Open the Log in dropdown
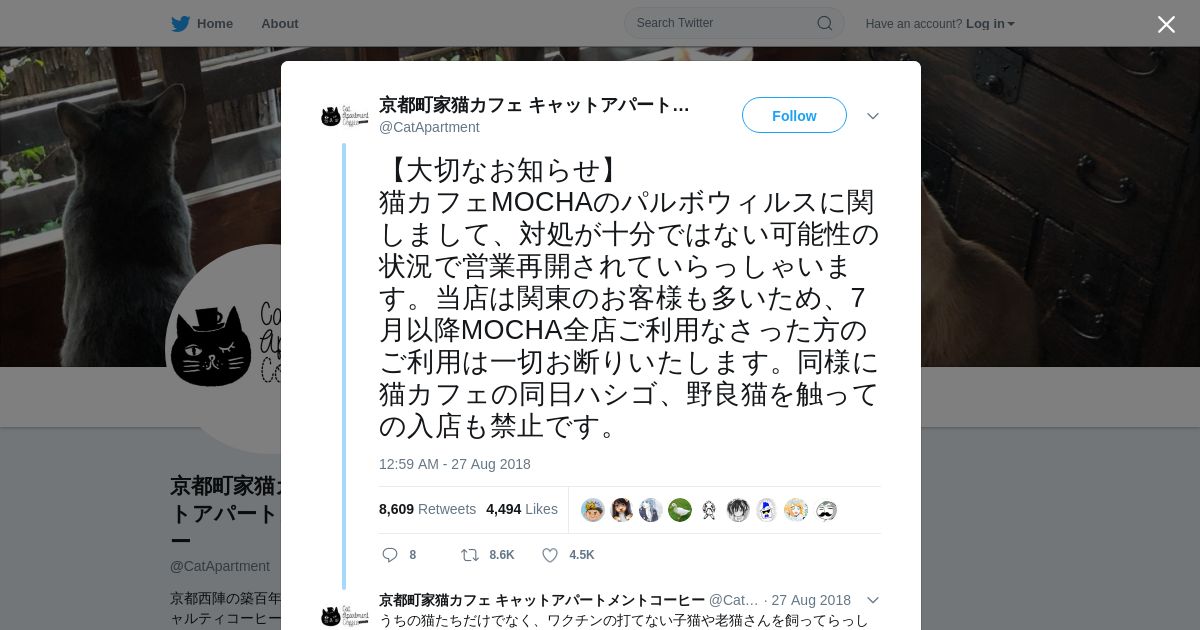Image resolution: width=1200 pixels, height=630 pixels. 990,23
